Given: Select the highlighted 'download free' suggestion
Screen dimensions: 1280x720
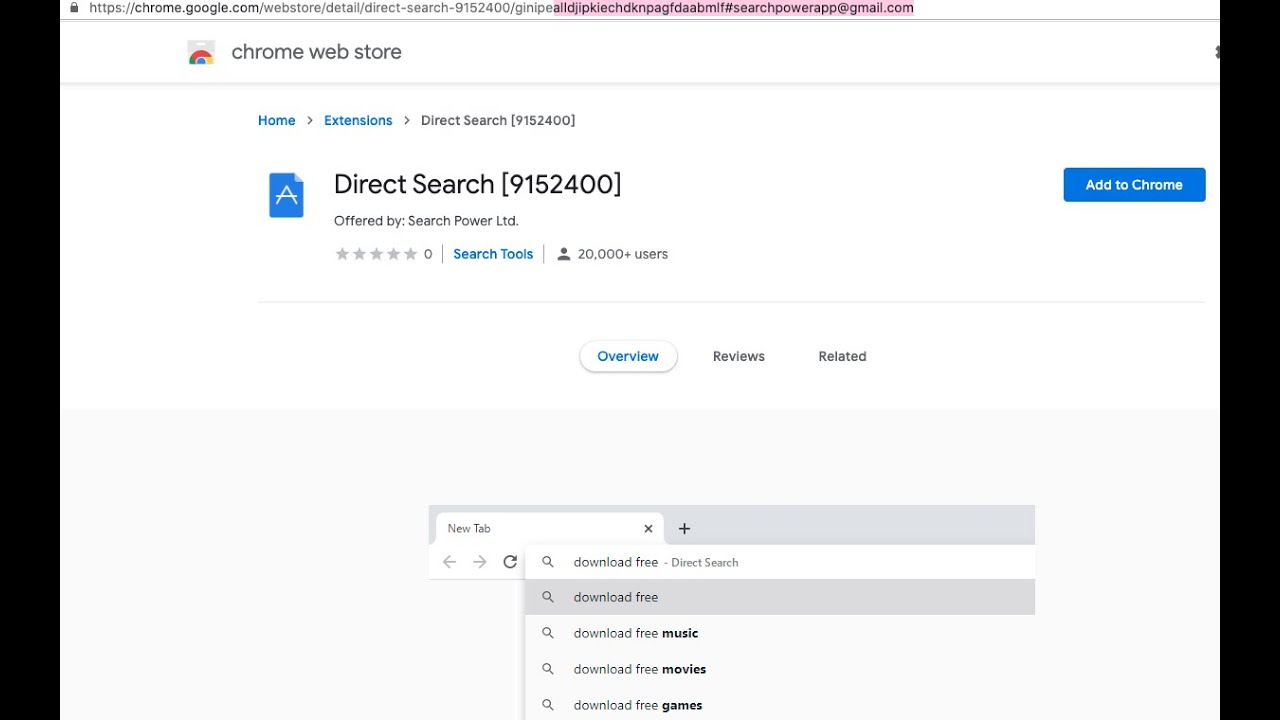Looking at the screenshot, I should coord(780,597).
